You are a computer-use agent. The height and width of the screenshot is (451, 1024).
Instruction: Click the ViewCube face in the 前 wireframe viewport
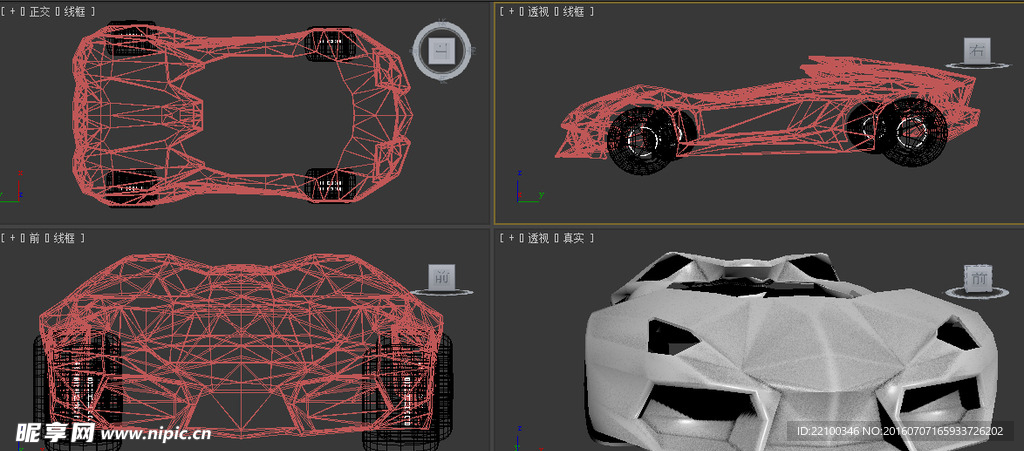[442, 277]
